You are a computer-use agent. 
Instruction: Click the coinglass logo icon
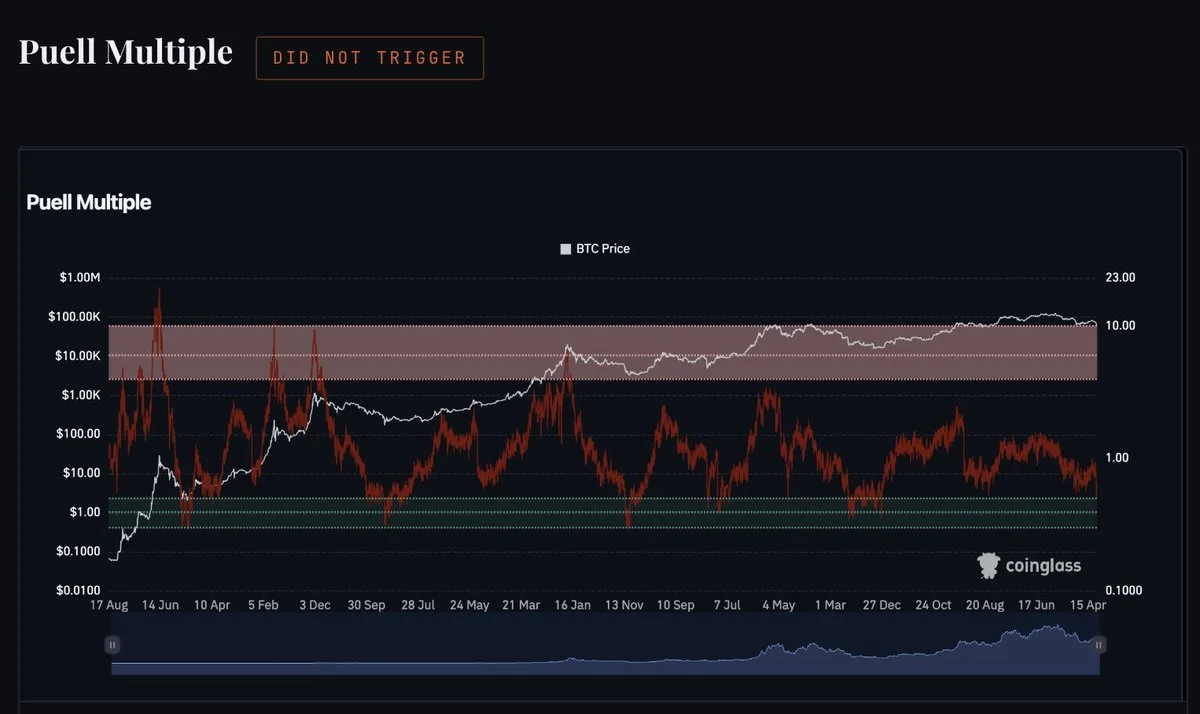click(989, 566)
